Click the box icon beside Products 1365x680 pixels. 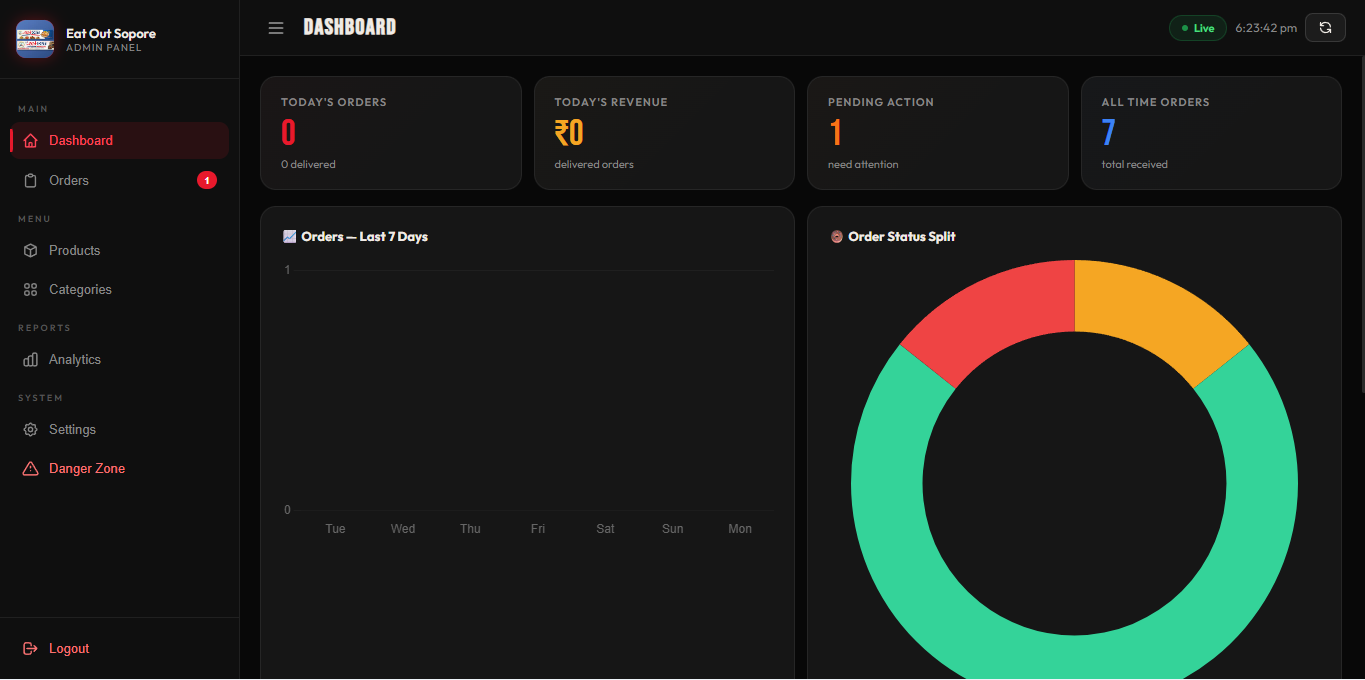pyautogui.click(x=30, y=251)
